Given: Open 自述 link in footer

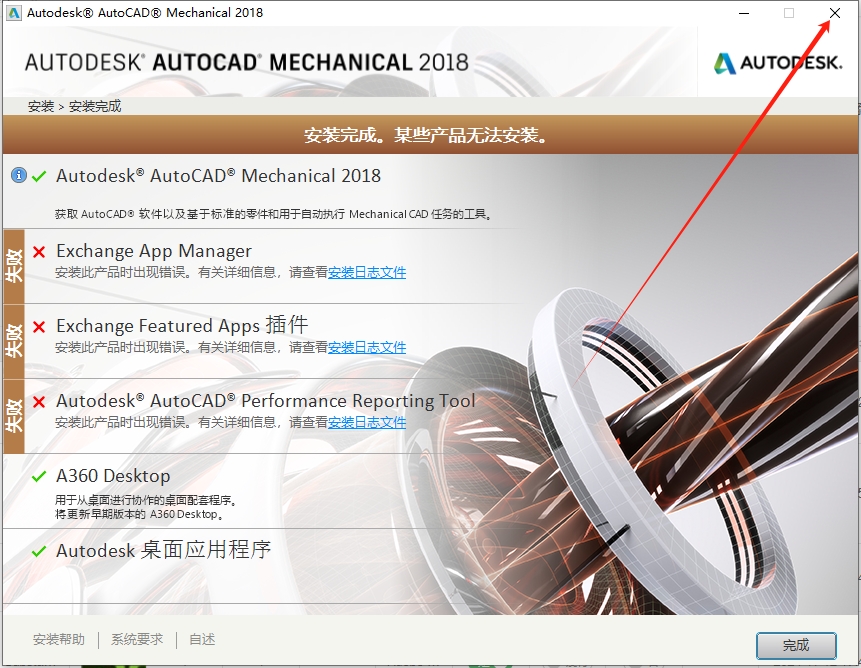Looking at the screenshot, I should point(202,639).
